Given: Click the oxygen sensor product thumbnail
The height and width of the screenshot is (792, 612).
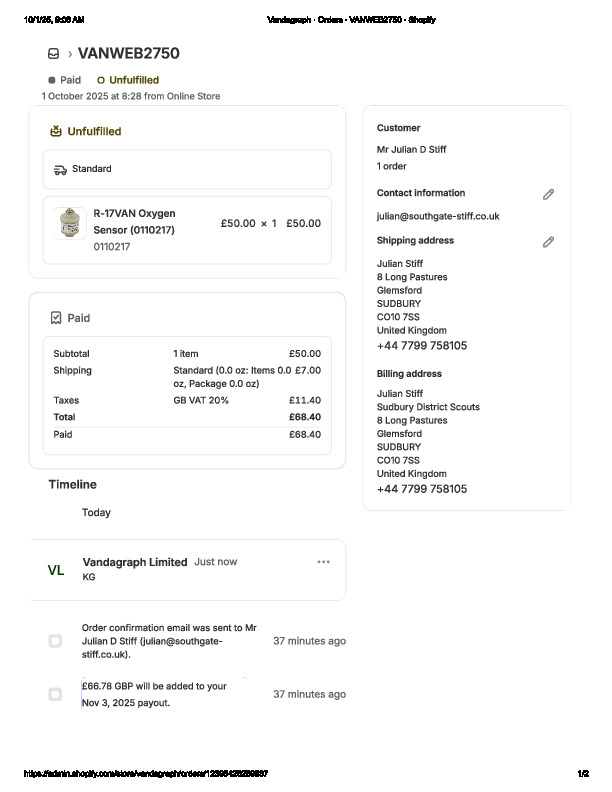Looking at the screenshot, I should [70, 224].
